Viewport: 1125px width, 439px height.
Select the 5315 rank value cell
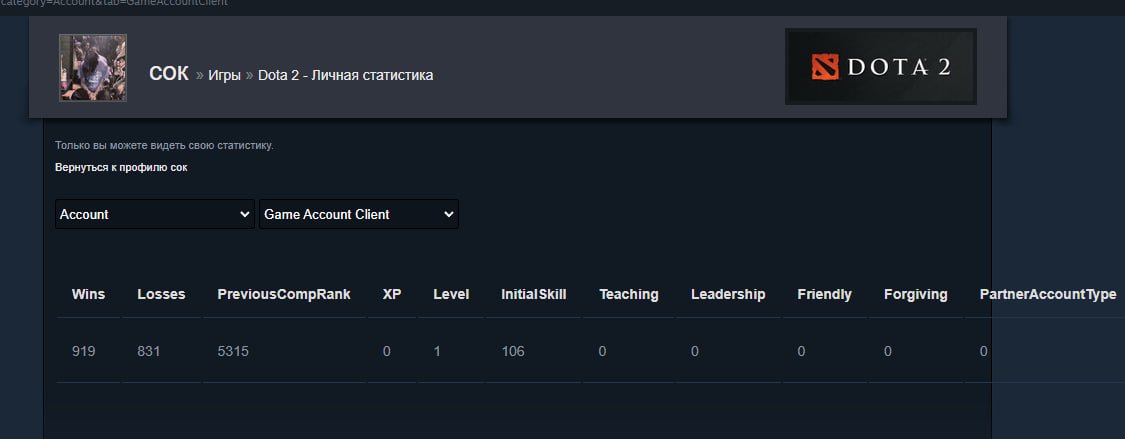[x=234, y=351]
